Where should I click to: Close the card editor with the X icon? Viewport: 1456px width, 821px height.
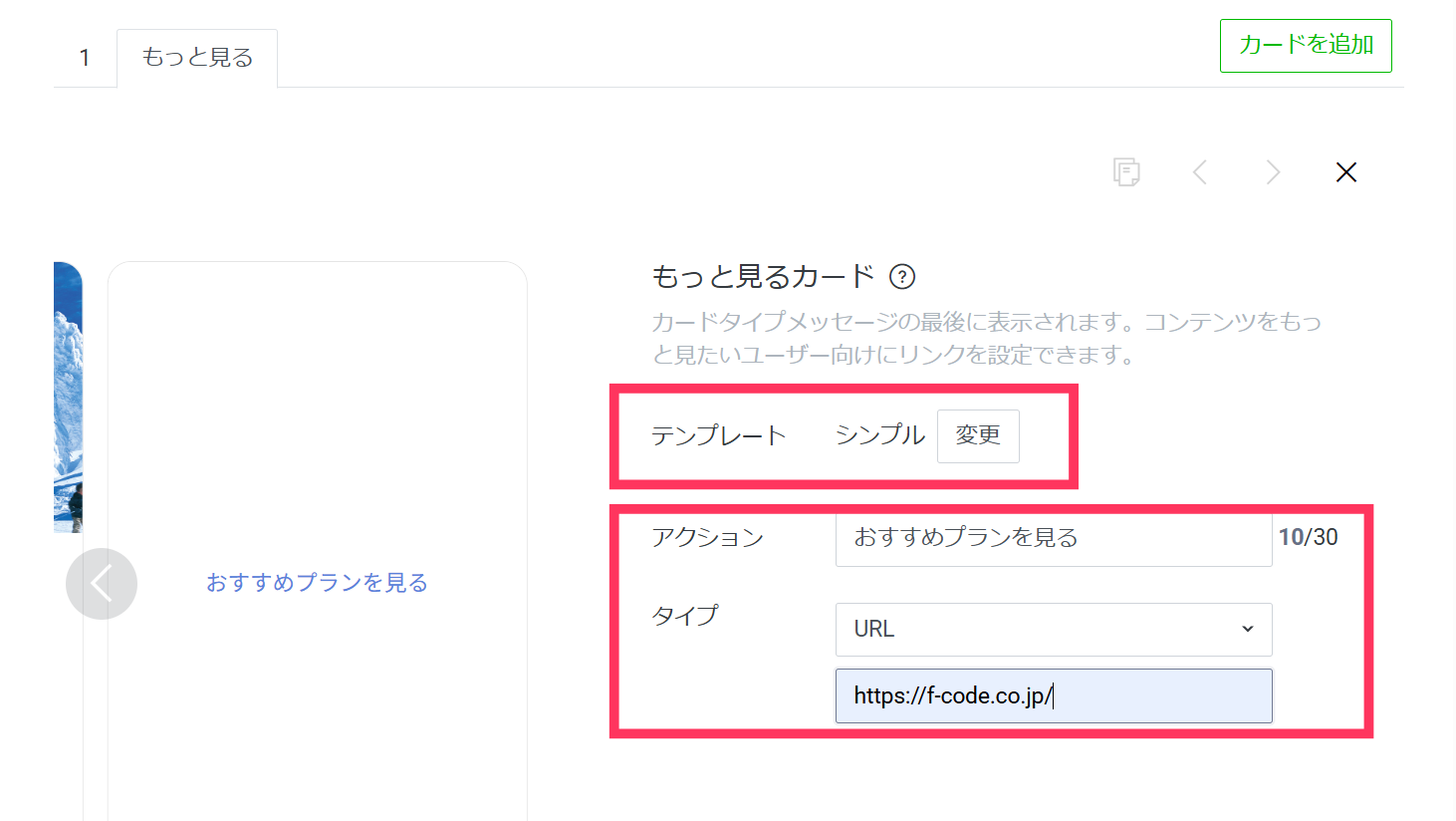(1345, 172)
